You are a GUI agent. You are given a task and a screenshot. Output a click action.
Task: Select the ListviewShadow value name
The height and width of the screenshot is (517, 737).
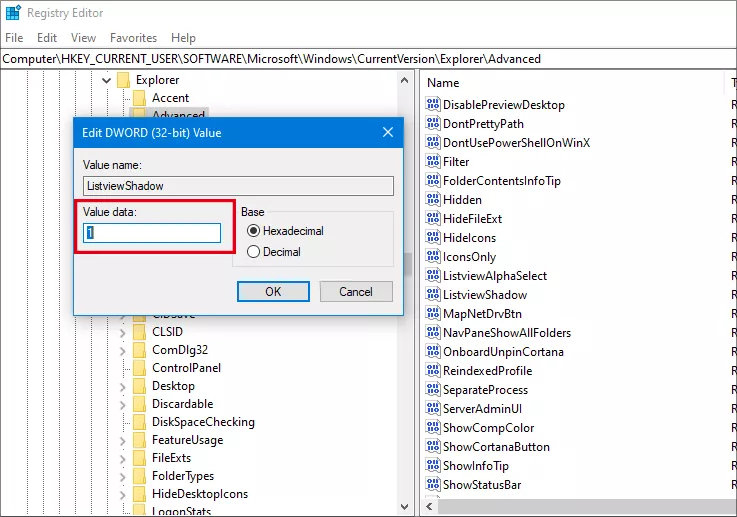coord(485,295)
